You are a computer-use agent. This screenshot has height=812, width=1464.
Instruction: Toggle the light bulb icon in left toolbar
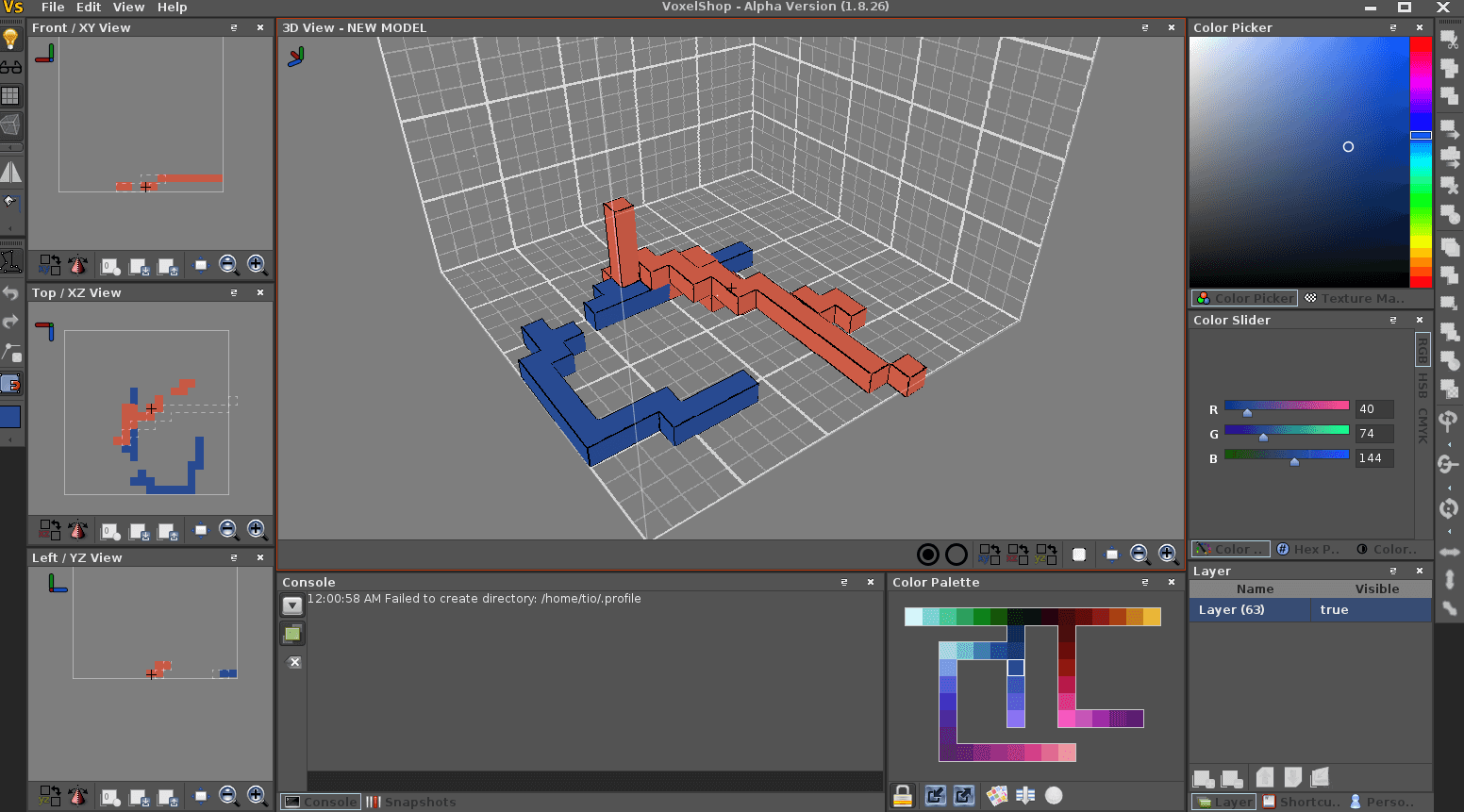[10, 40]
